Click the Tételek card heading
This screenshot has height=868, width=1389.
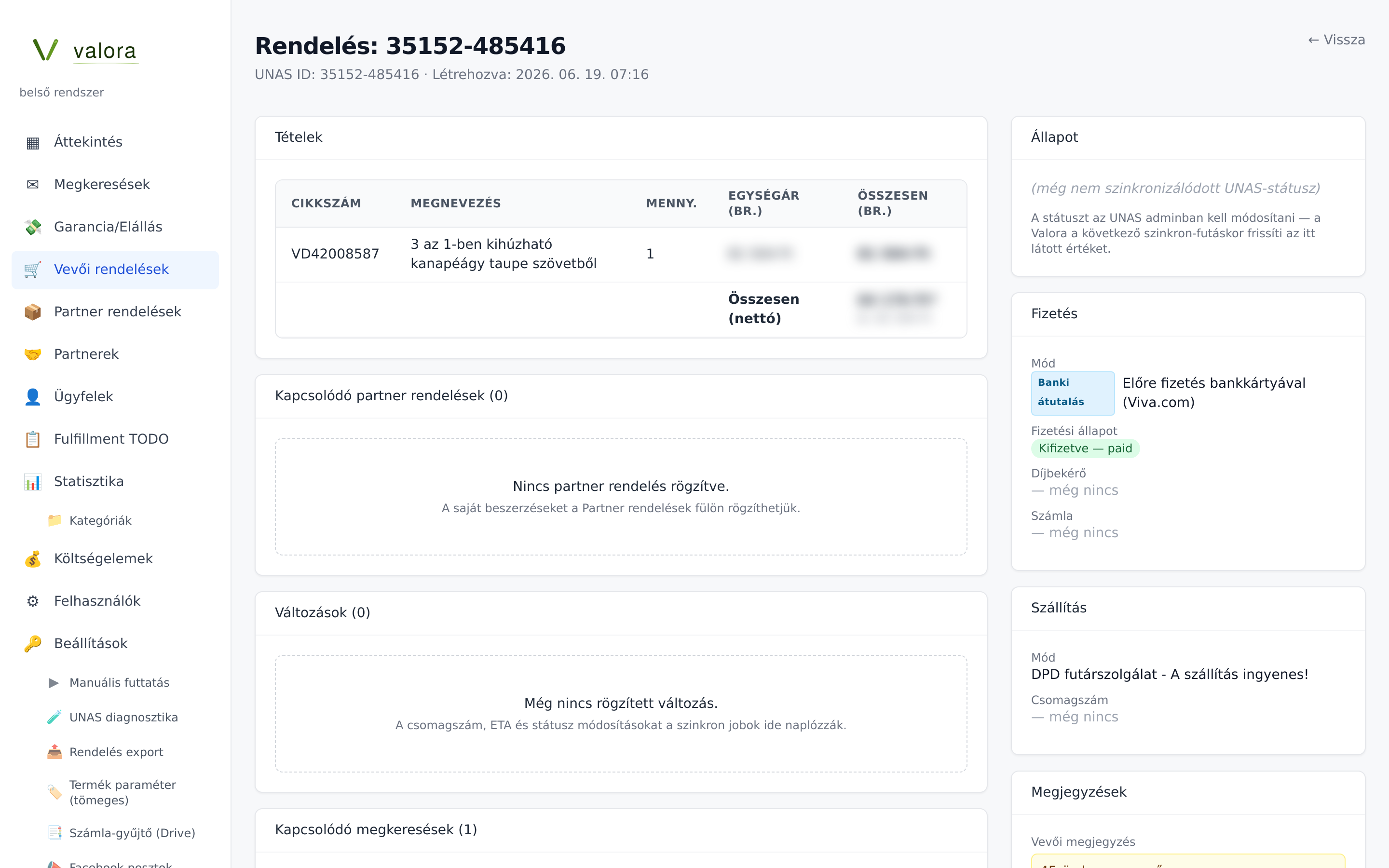pos(299,137)
